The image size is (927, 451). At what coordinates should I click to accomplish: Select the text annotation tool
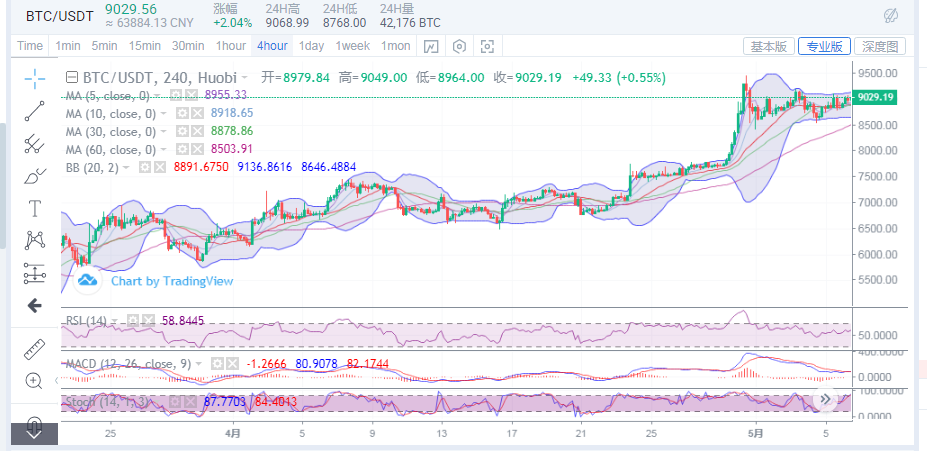35,208
